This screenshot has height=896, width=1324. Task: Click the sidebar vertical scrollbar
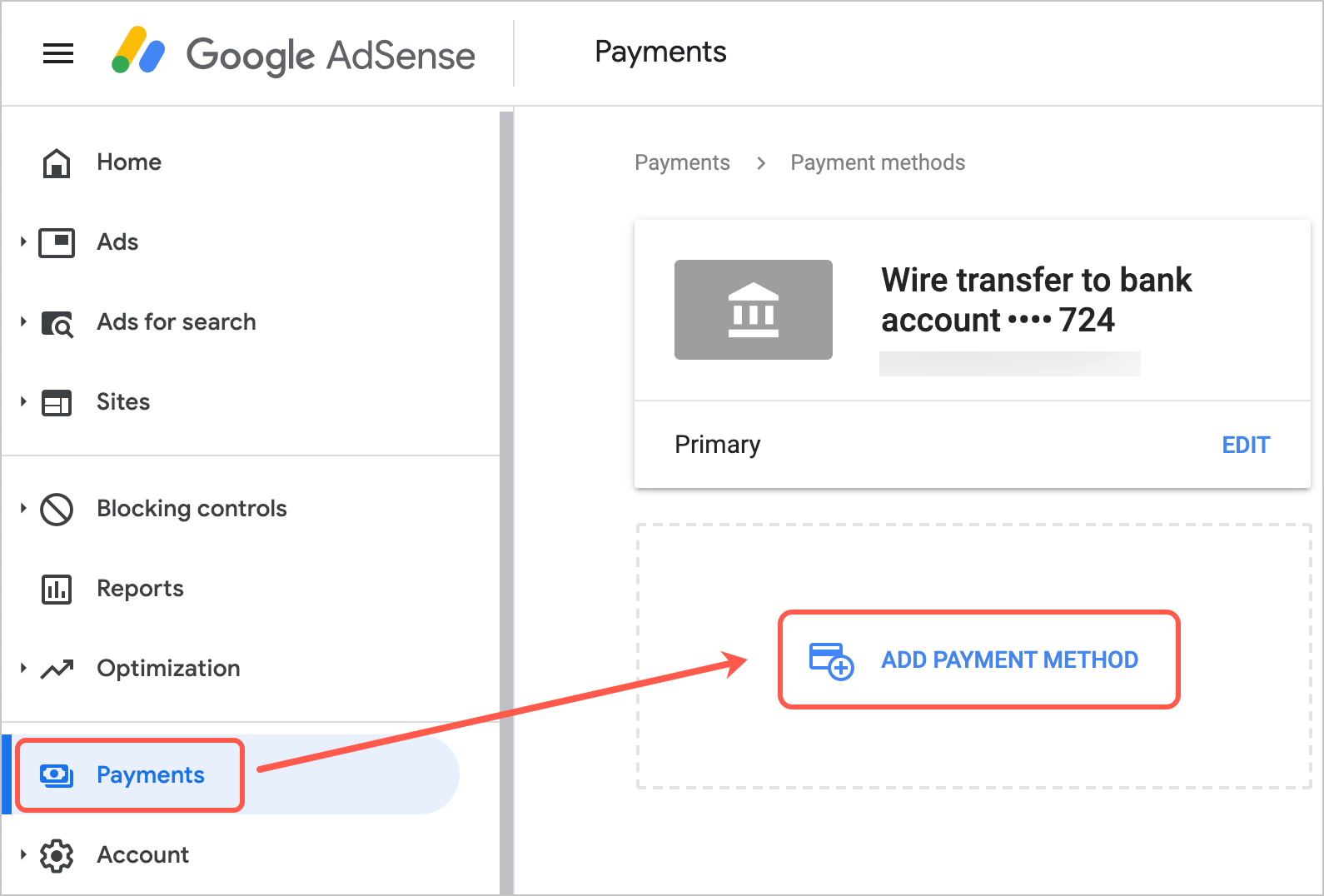pyautogui.click(x=506, y=500)
